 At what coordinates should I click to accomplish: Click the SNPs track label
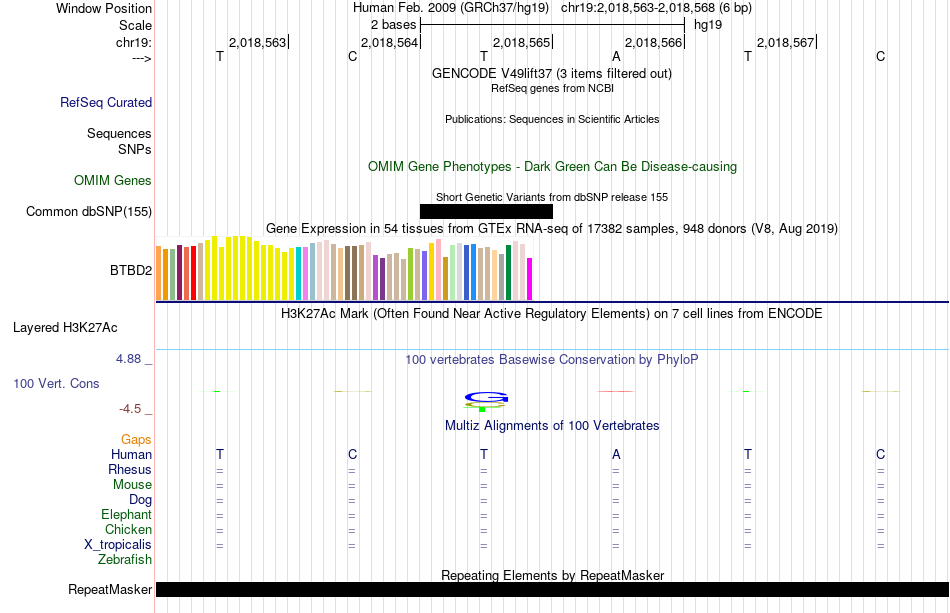pyautogui.click(x=135, y=149)
